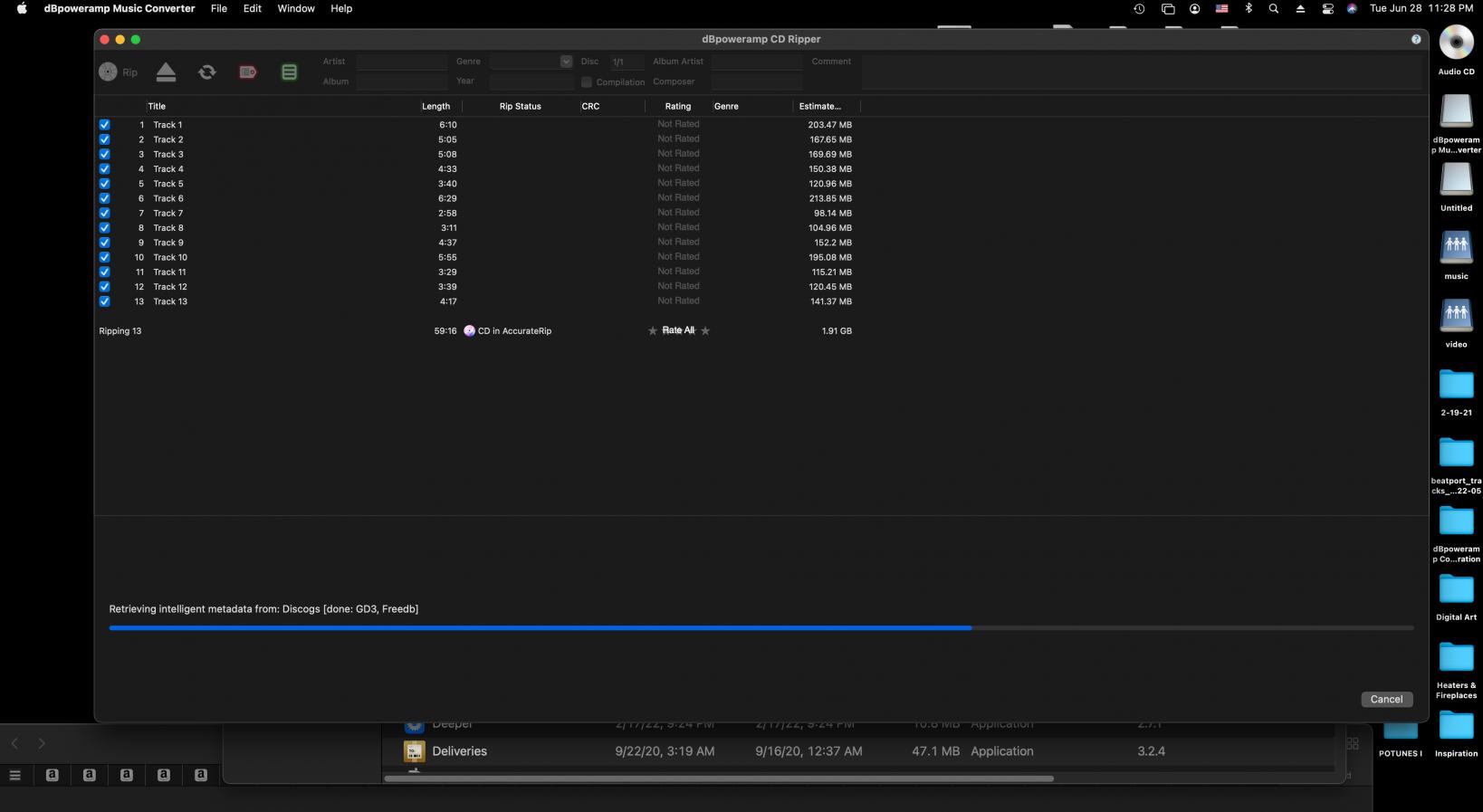Image resolution: width=1483 pixels, height=812 pixels.
Task: Refresh the disc with the circular arrows icon
Action: (x=207, y=72)
